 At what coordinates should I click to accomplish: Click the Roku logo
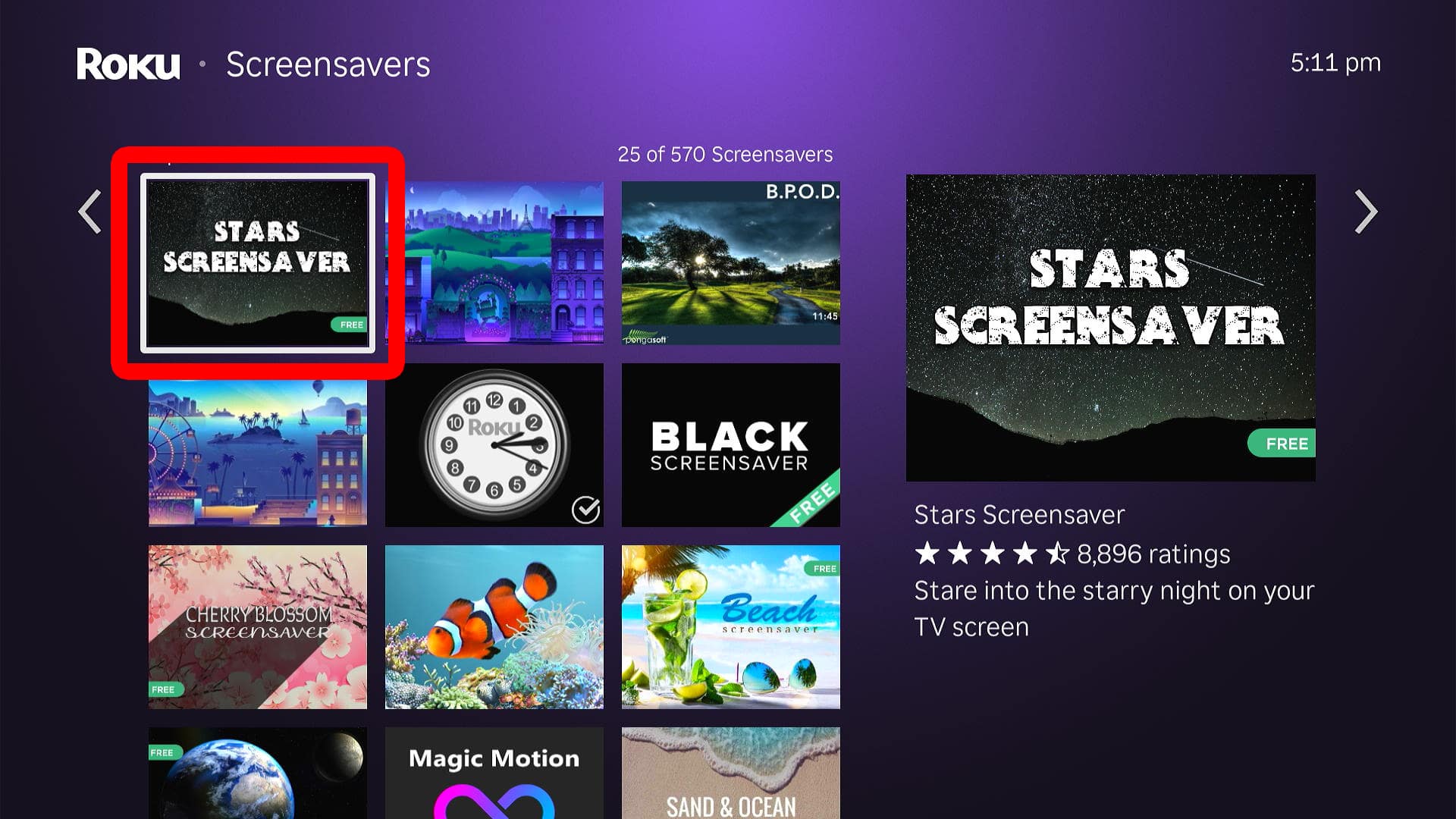128,64
